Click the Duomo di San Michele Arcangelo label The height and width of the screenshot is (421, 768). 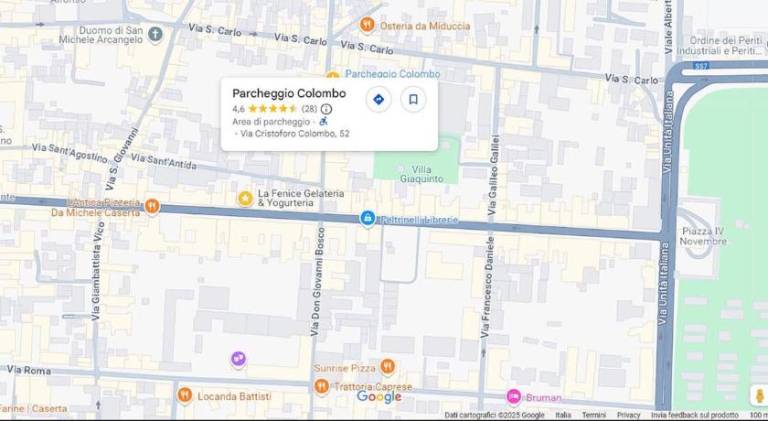(101, 35)
